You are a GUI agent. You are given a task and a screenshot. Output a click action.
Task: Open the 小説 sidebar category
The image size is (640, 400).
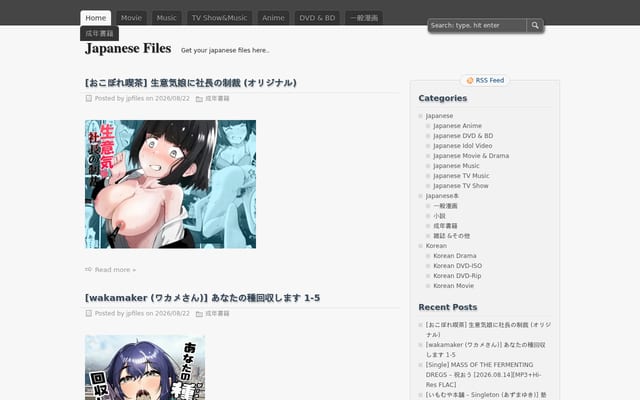pyautogui.click(x=439, y=216)
